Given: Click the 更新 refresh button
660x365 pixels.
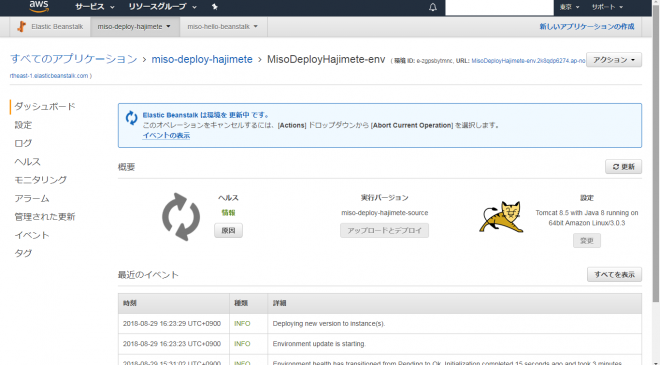Looking at the screenshot, I should (x=623, y=167).
